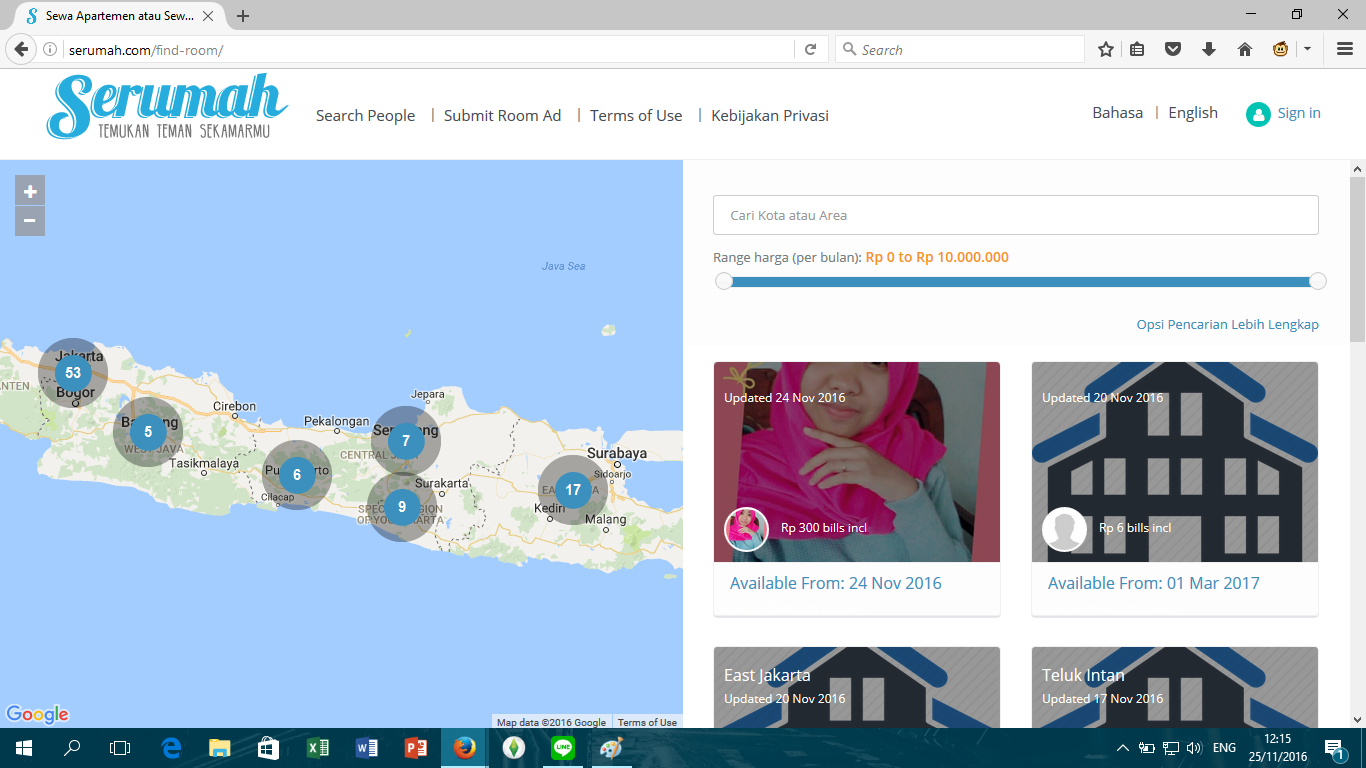Open a new browser tab with plus

tap(243, 16)
